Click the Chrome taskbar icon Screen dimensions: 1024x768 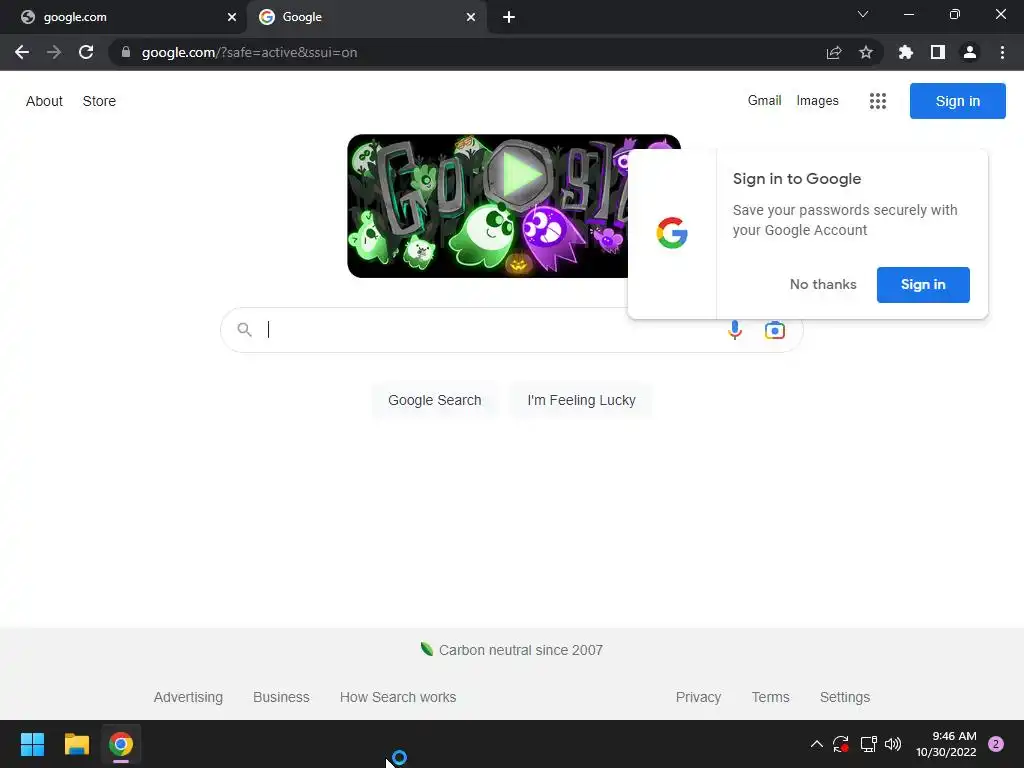coord(121,744)
